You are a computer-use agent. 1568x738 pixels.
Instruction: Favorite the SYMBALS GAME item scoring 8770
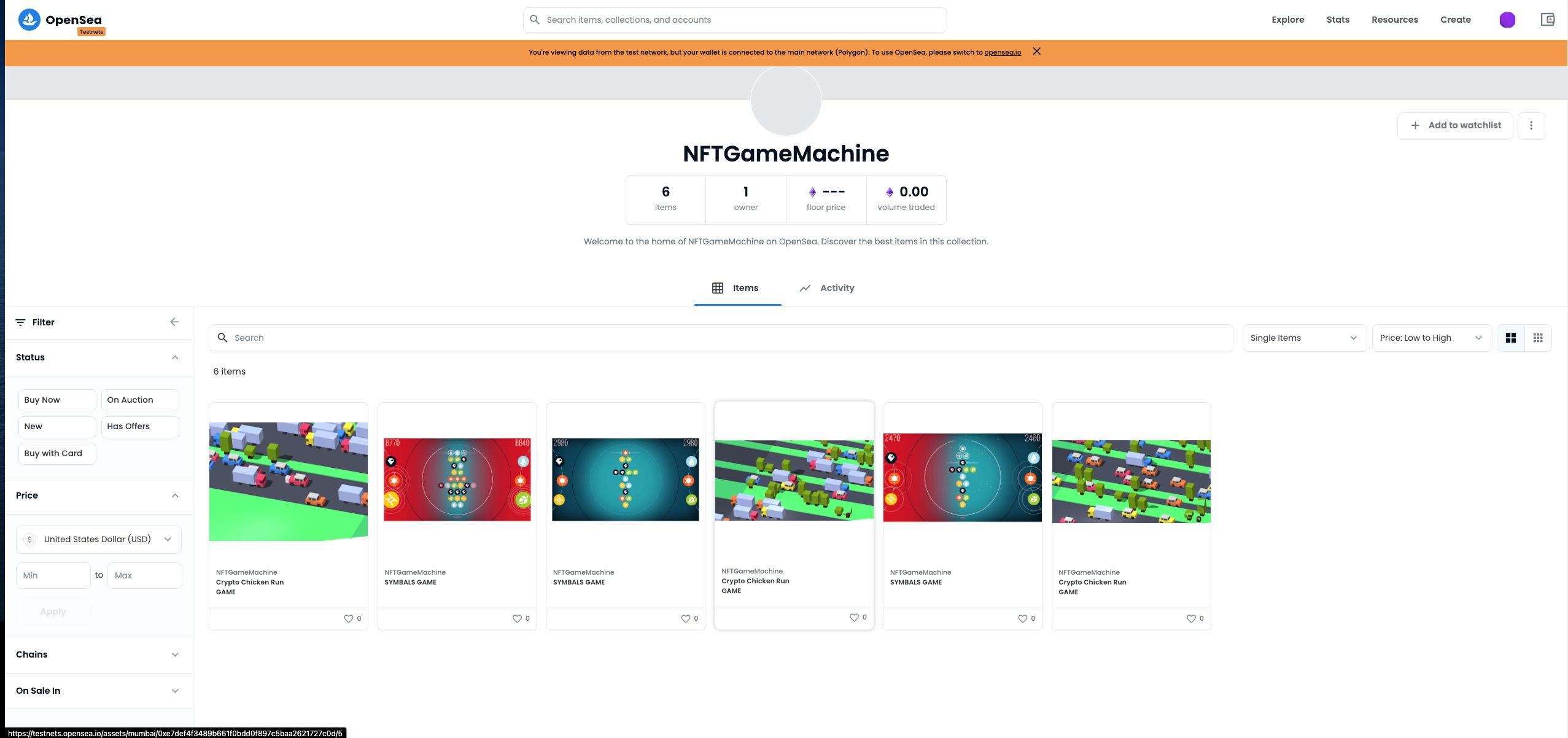tap(517, 618)
